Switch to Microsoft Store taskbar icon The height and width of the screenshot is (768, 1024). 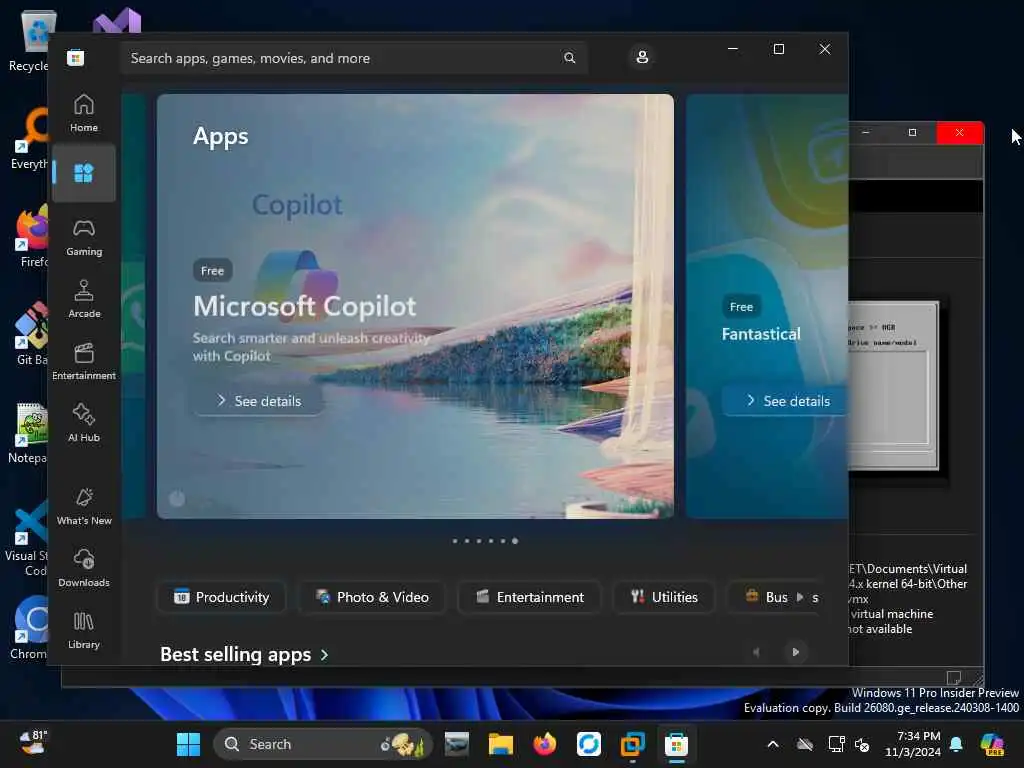[676, 744]
